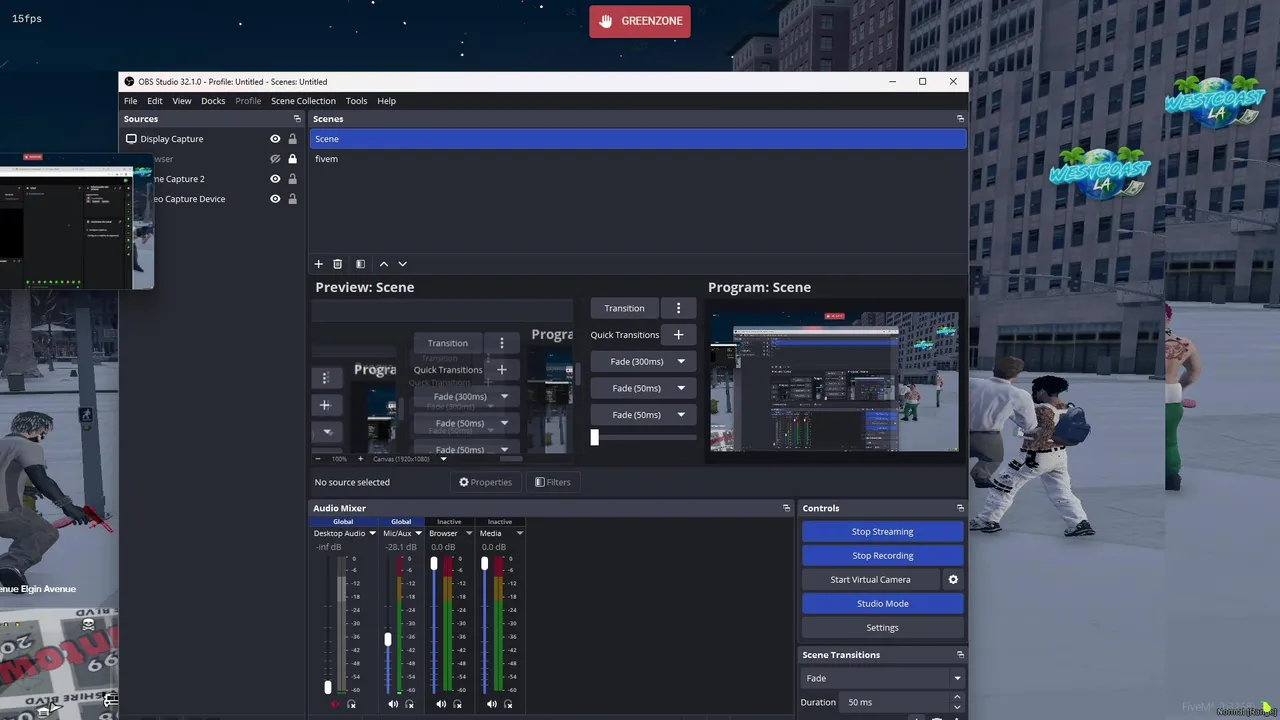Float the Scene Transitions dock
The width and height of the screenshot is (1280, 720).
(960, 655)
